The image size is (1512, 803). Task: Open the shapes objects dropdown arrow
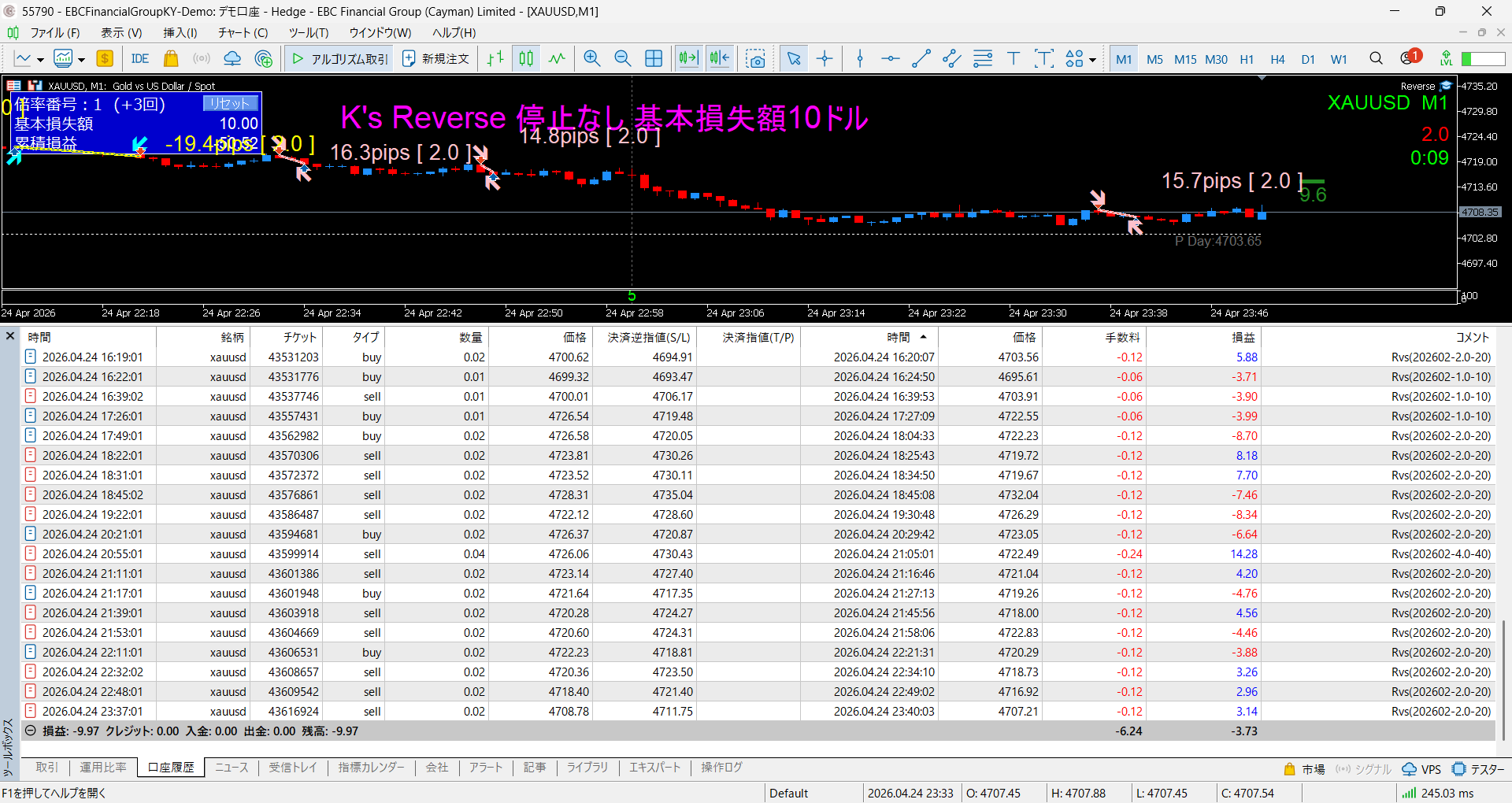(1092, 60)
